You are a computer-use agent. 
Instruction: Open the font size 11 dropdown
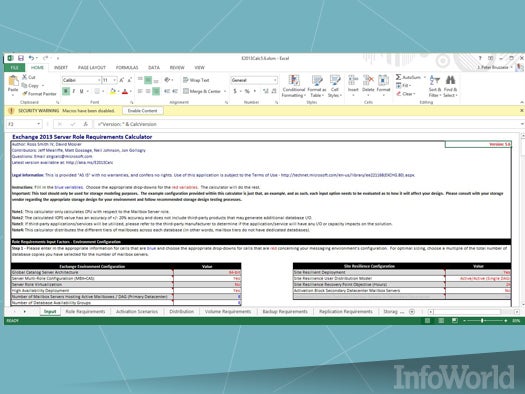(115, 80)
